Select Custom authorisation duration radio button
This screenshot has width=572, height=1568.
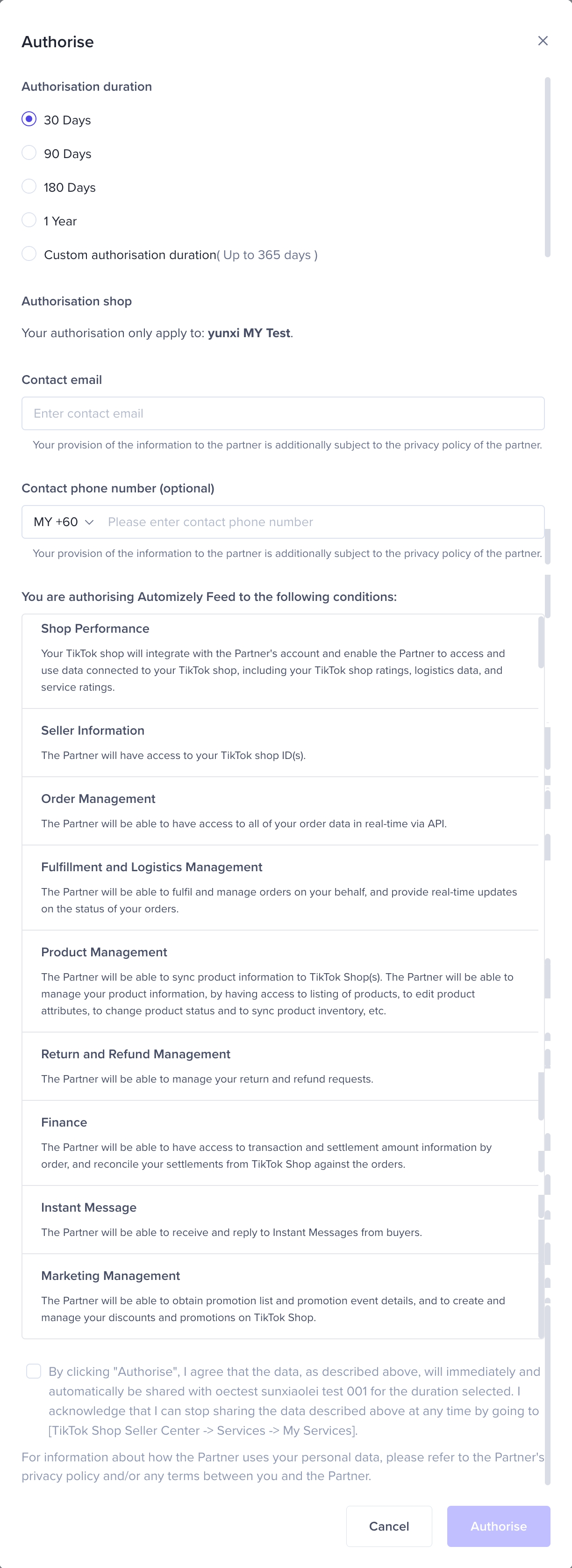pos(29,254)
